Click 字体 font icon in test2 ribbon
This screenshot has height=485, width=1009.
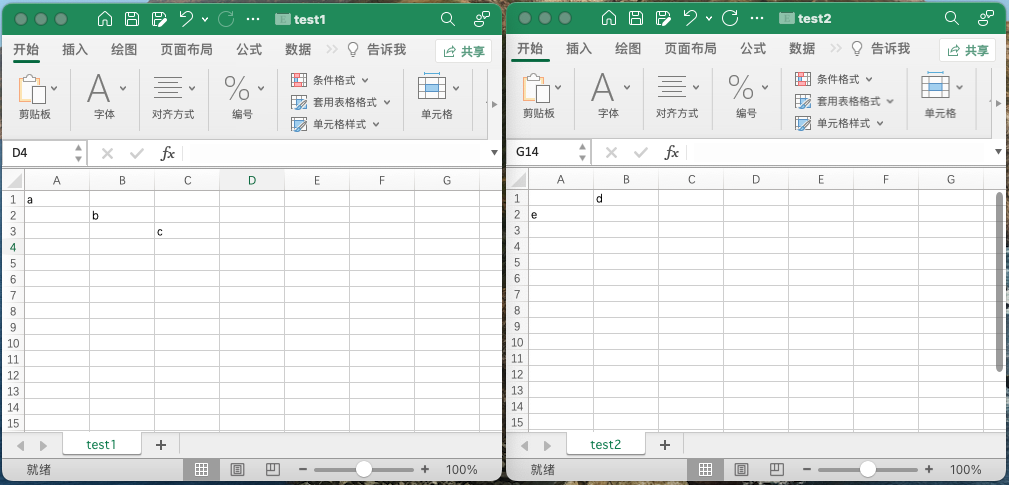click(602, 87)
